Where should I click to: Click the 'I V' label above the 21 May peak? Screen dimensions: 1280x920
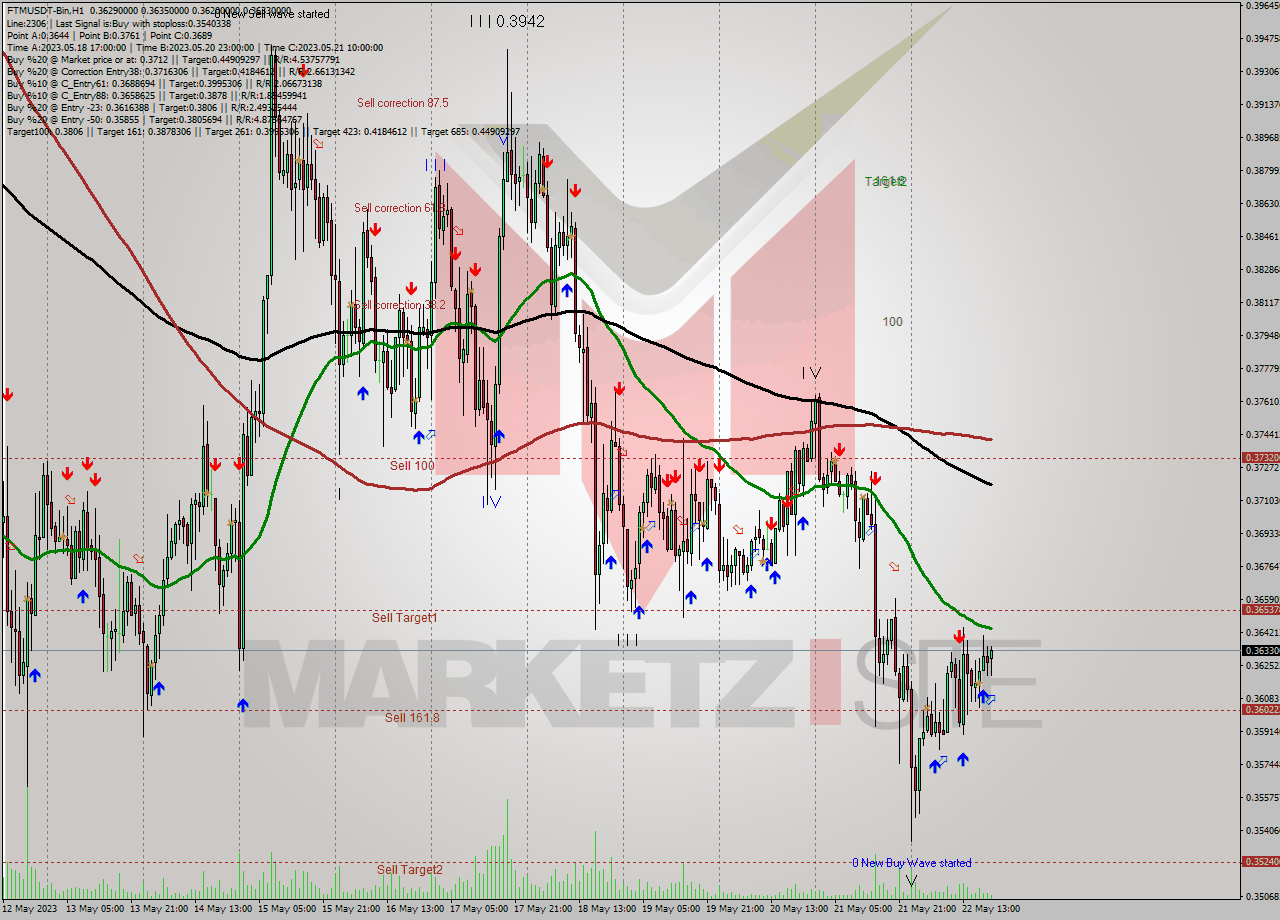(x=811, y=373)
